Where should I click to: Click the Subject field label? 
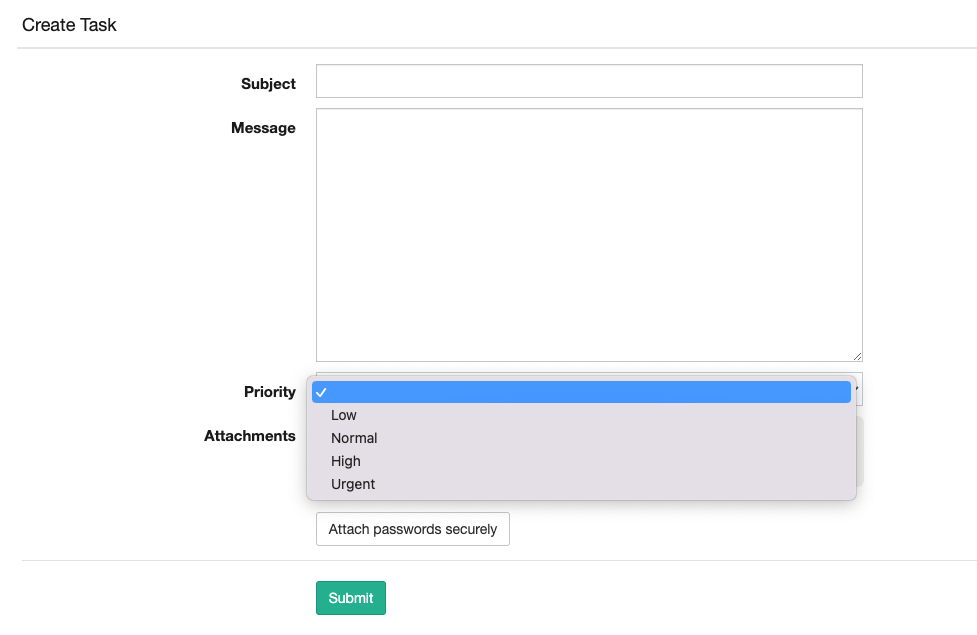click(x=268, y=84)
